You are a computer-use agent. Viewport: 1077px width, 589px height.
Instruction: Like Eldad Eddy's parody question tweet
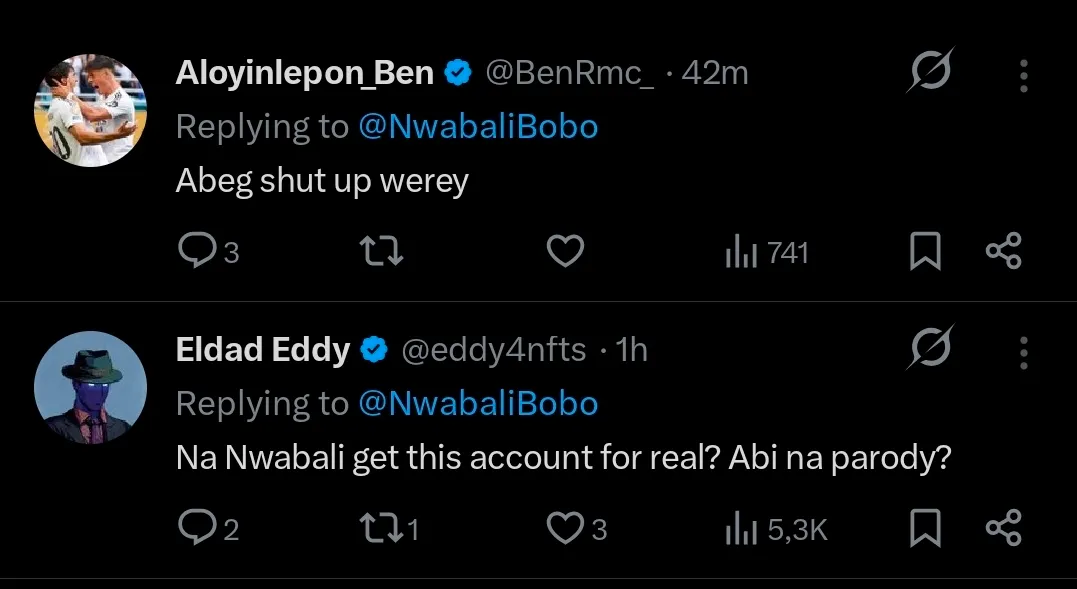pyautogui.click(x=566, y=528)
